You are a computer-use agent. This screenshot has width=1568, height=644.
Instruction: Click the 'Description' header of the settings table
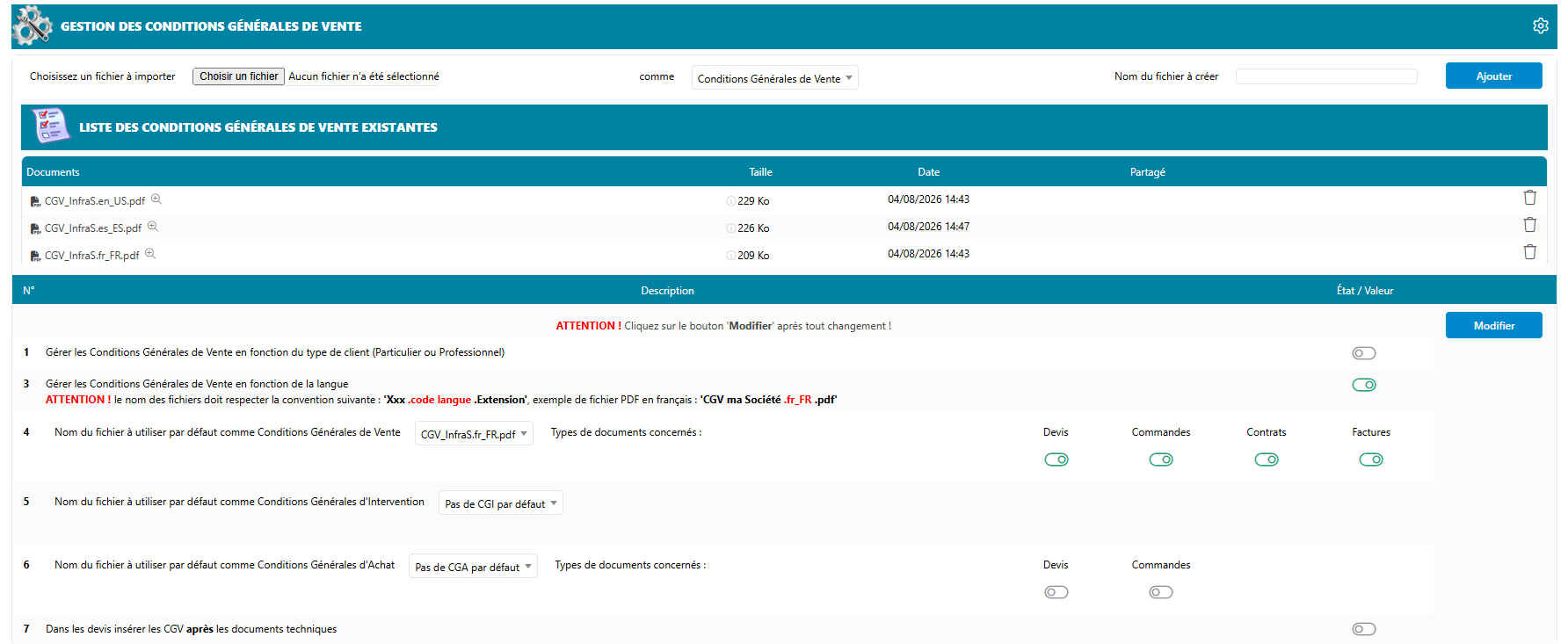coord(667,291)
